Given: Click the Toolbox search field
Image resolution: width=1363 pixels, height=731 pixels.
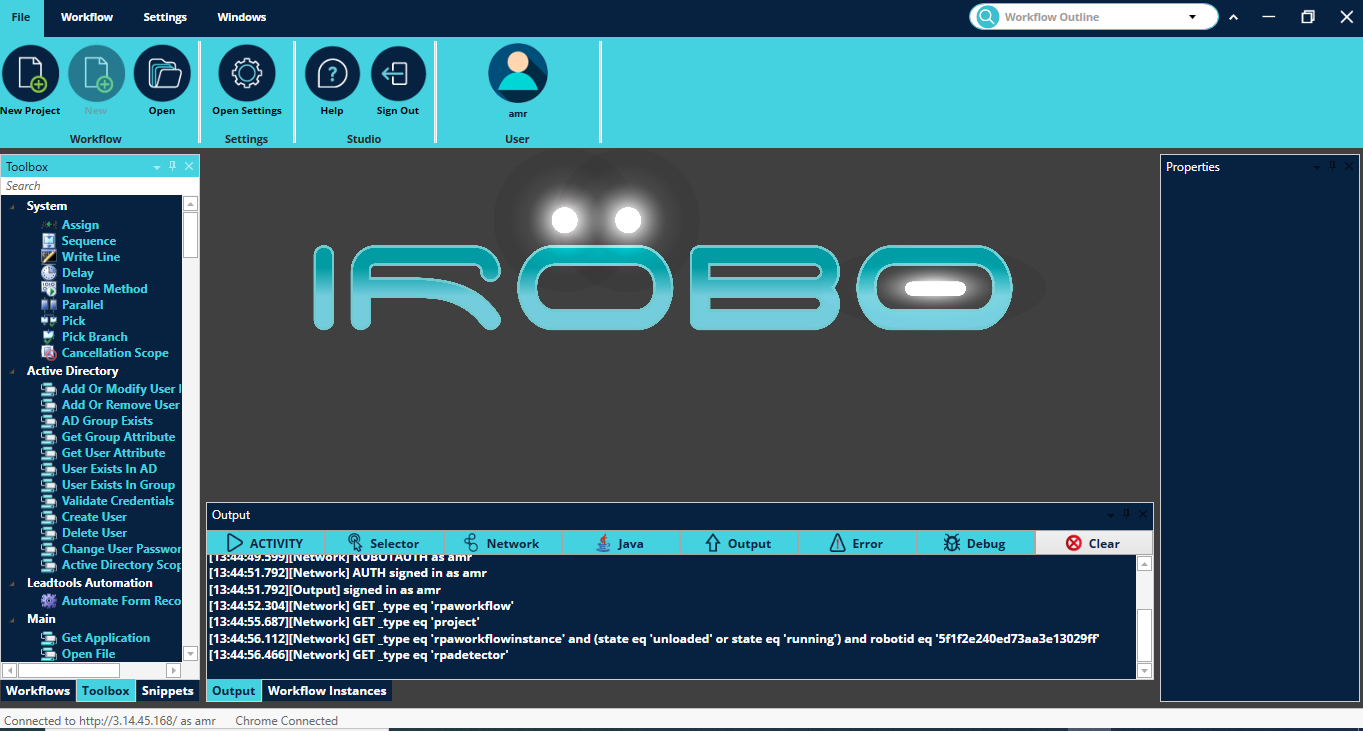Looking at the screenshot, I should pyautogui.click(x=90, y=186).
